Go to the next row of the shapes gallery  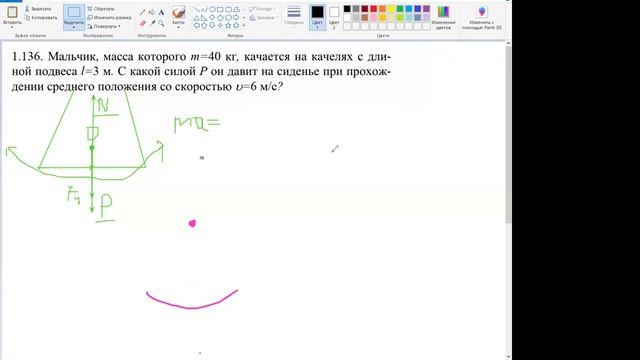244,18
